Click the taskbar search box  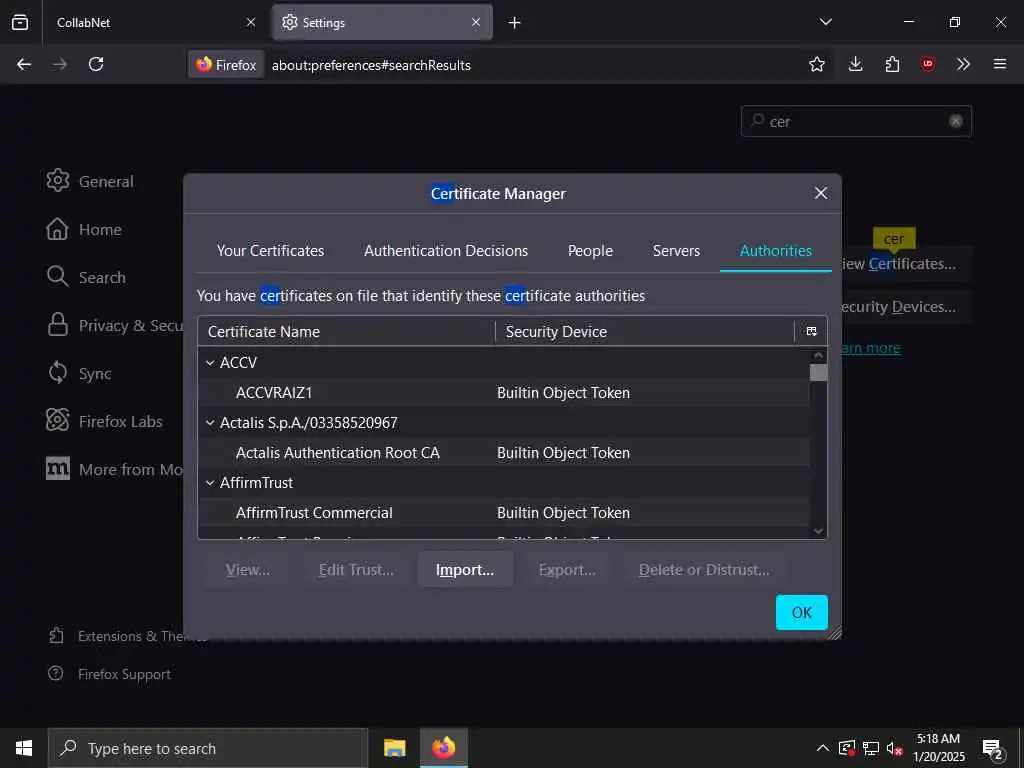click(208, 748)
